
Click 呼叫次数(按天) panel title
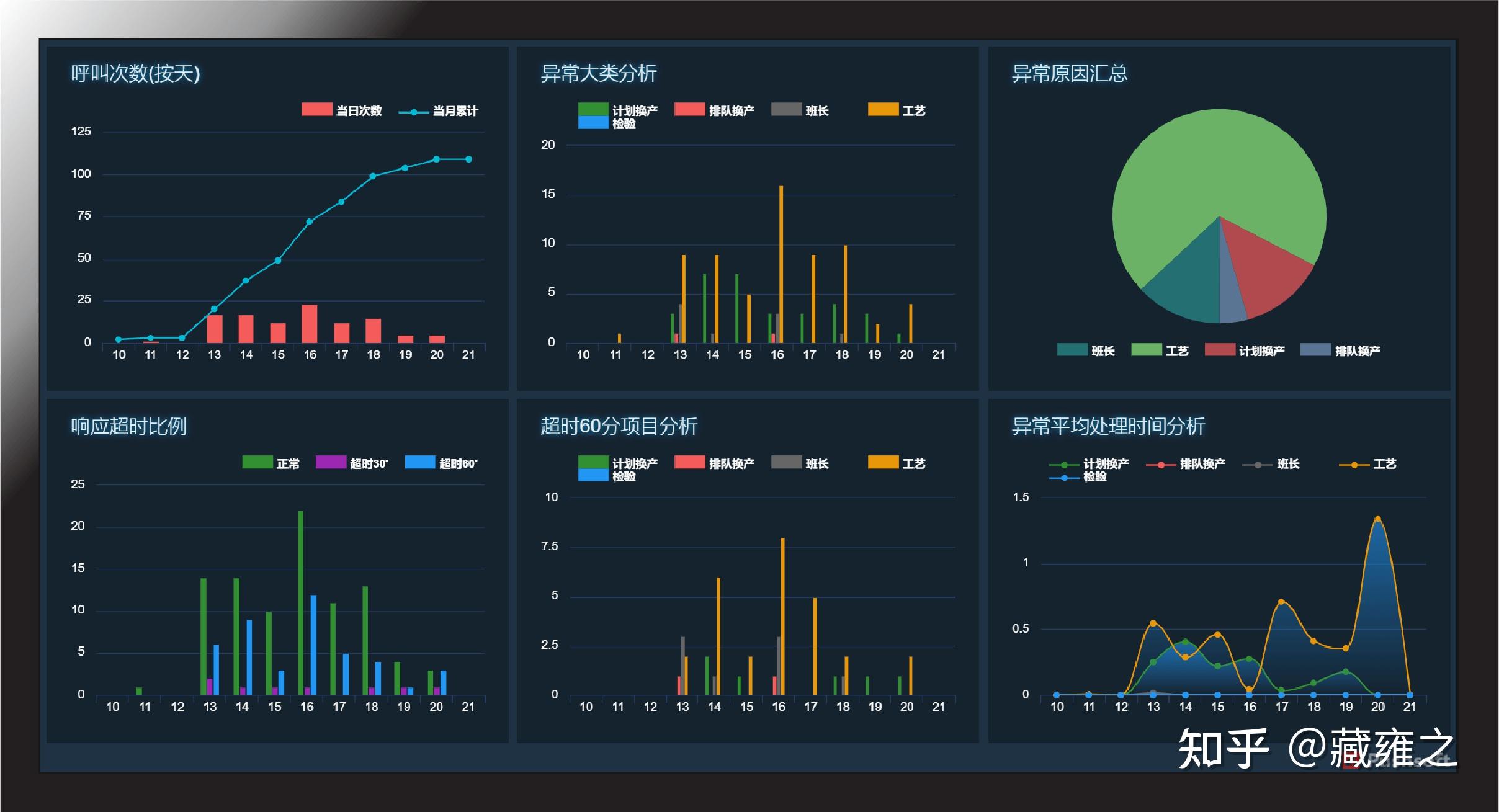(x=135, y=73)
